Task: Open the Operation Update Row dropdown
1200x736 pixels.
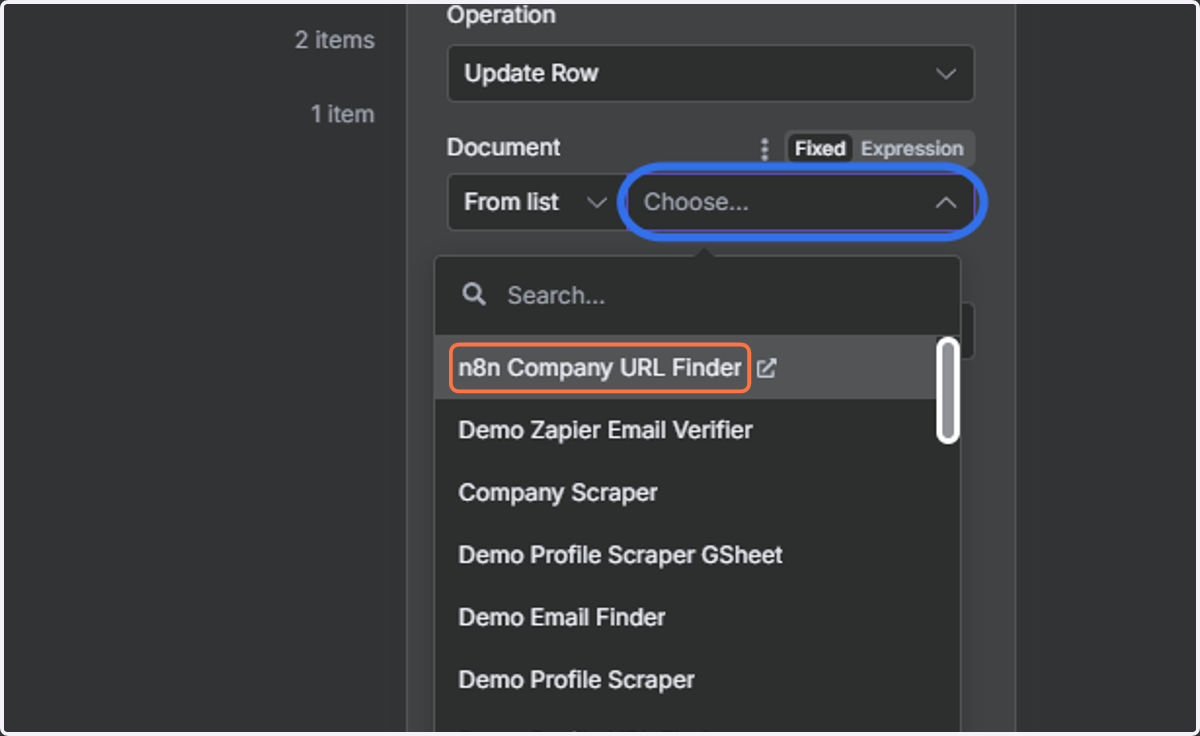Action: (x=711, y=73)
